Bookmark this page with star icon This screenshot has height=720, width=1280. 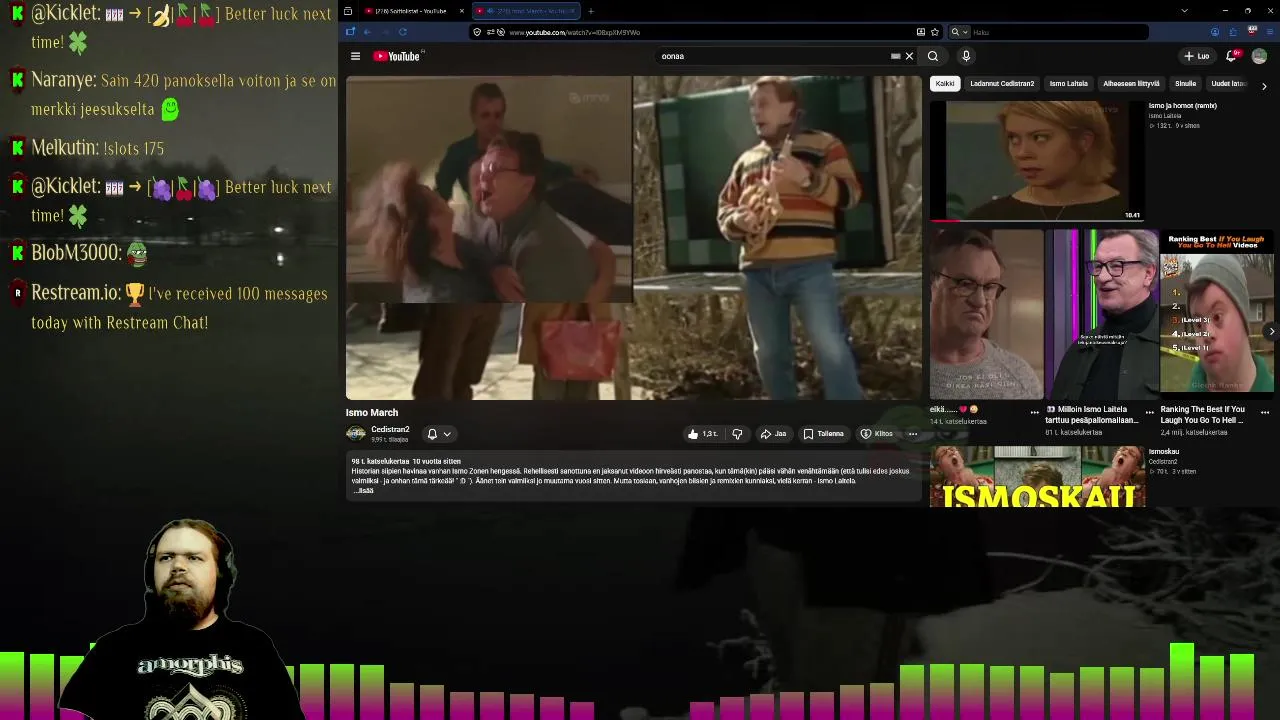[935, 32]
